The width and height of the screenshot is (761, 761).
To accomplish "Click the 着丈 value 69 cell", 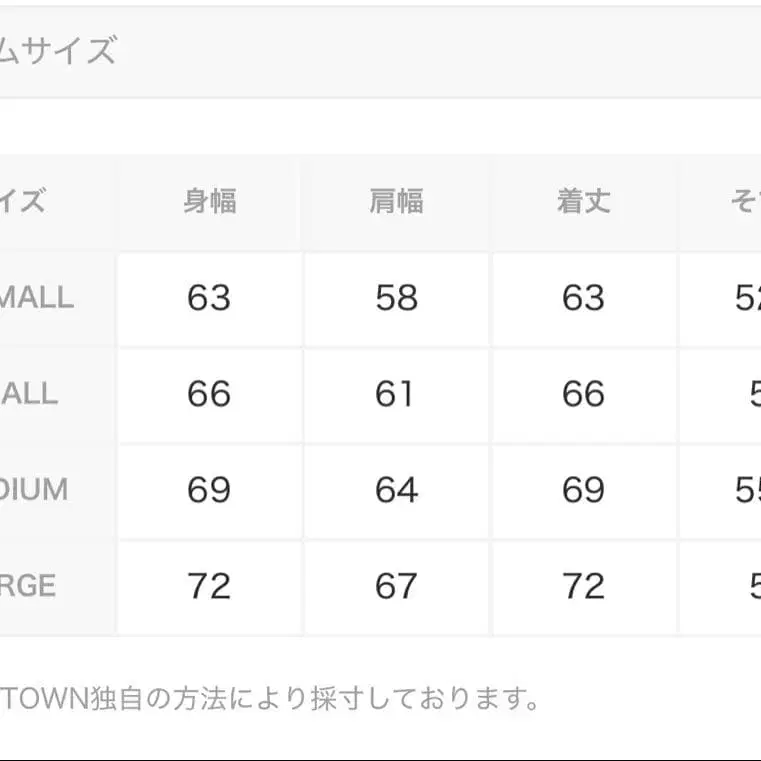I will 583,490.
